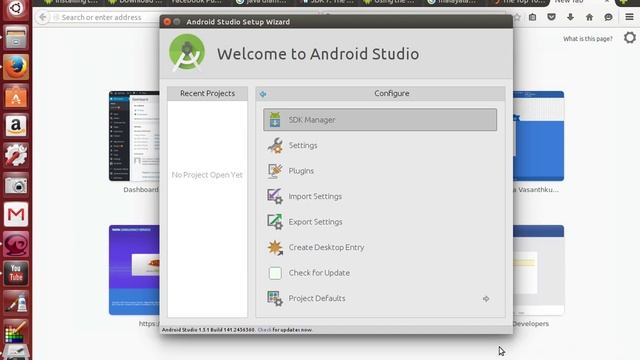The image size is (640, 360).
Task: Open Firefox bookmarks list icon
Action: pos(533,17)
